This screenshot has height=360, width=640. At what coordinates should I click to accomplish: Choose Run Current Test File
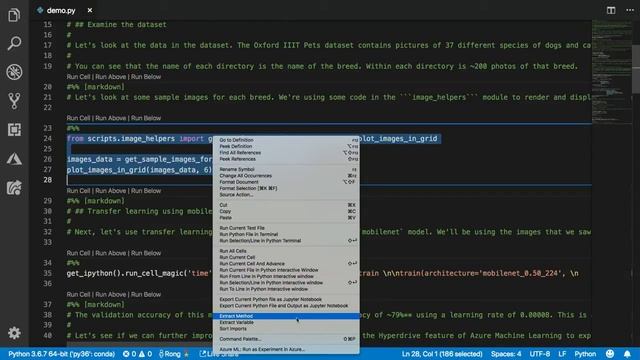286,228
